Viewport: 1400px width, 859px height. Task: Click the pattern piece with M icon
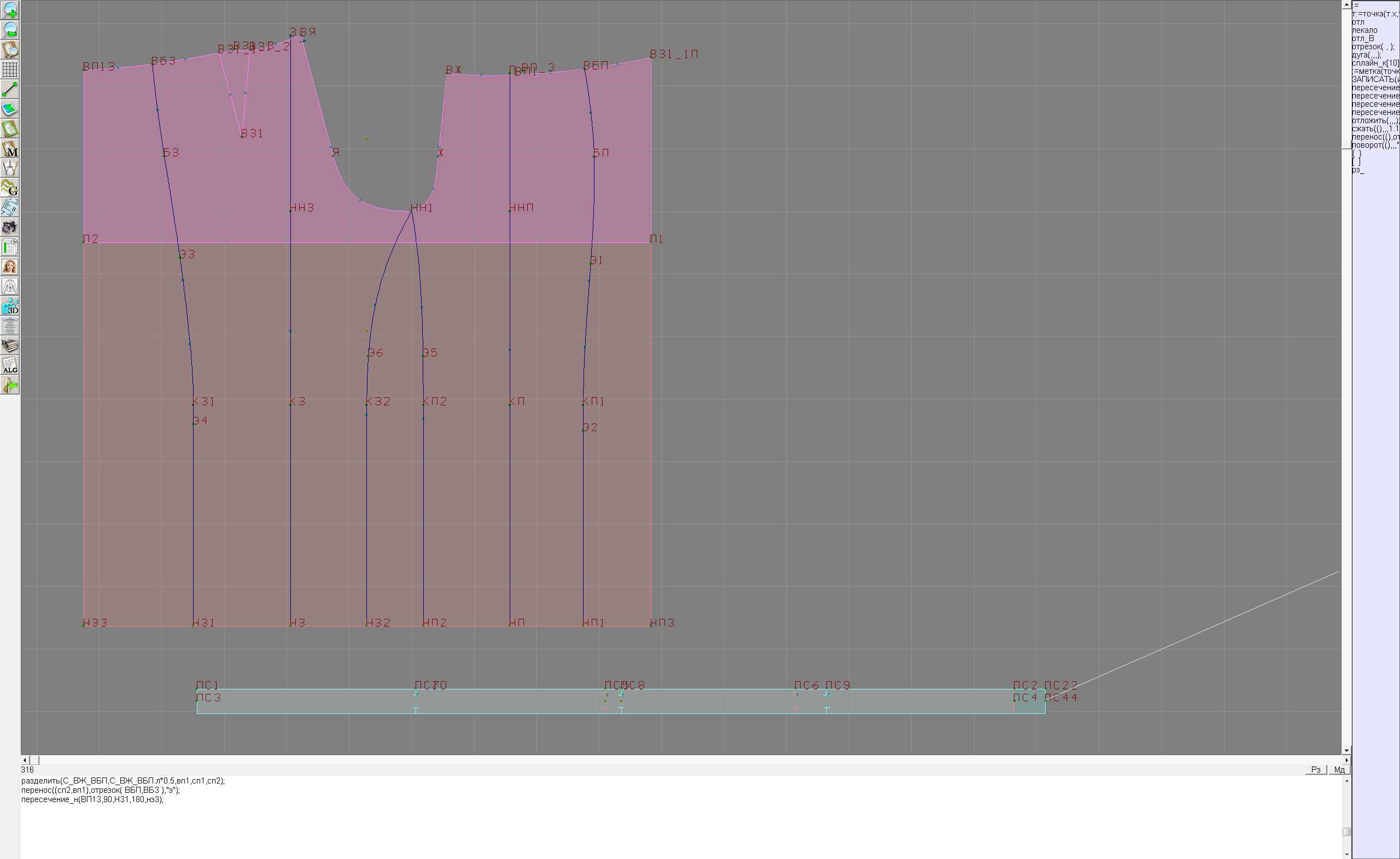(10, 148)
